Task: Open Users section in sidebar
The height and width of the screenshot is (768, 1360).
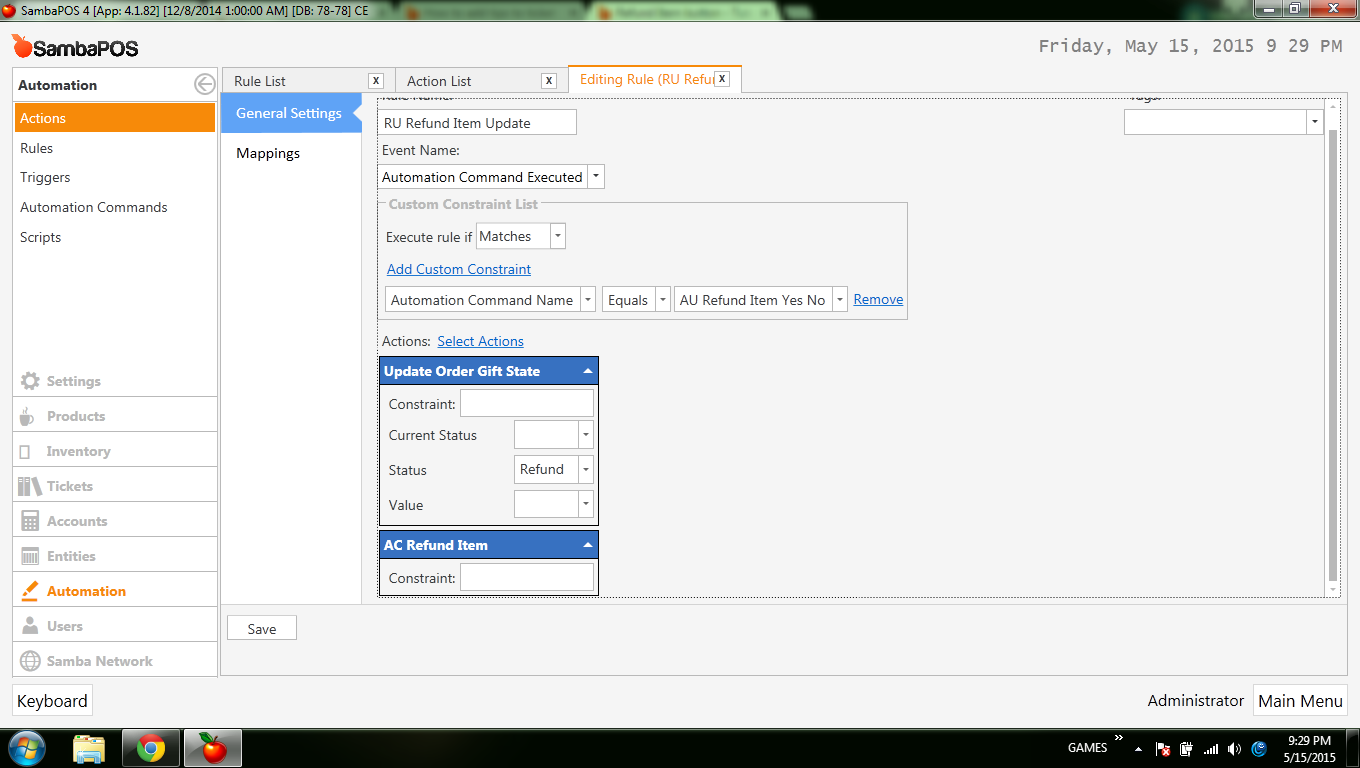Action: tap(65, 626)
